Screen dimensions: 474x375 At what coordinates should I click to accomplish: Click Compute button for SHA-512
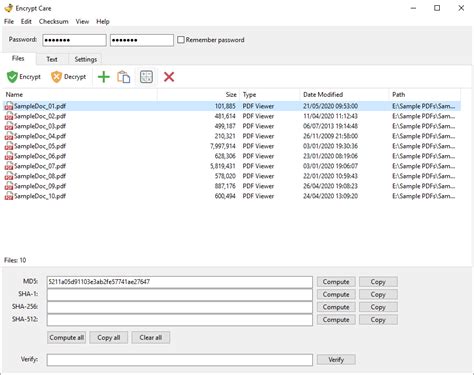point(336,320)
